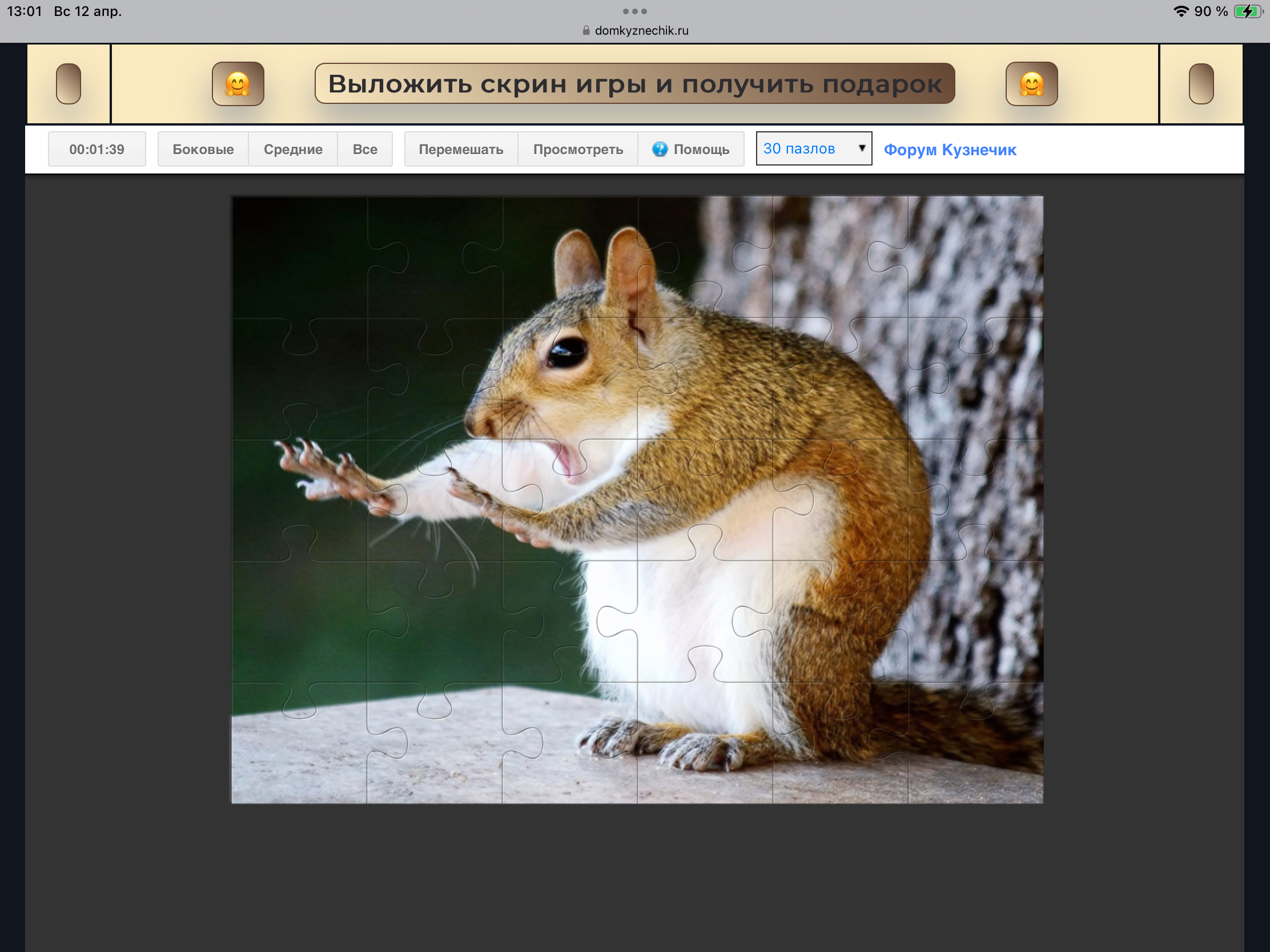
Task: Tap the battery status icon
Action: click(1247, 11)
